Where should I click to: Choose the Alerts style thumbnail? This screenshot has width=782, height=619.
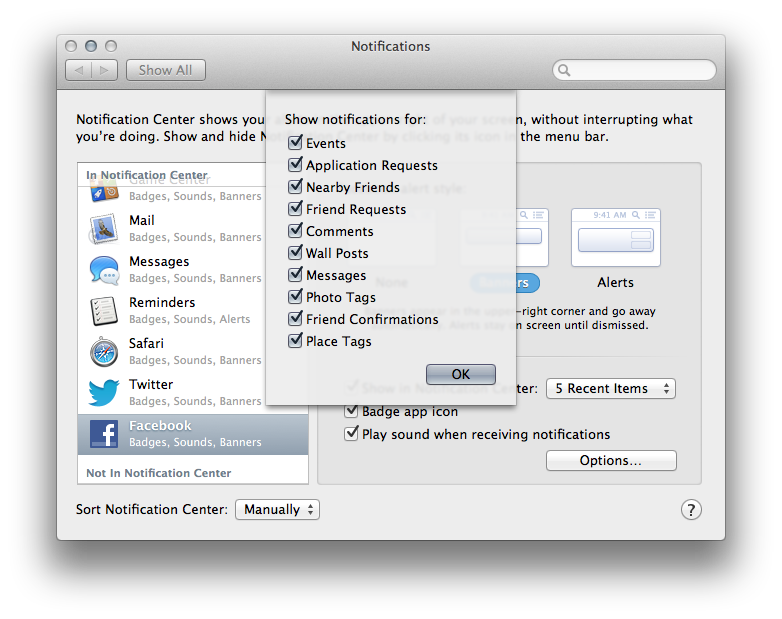(x=615, y=238)
